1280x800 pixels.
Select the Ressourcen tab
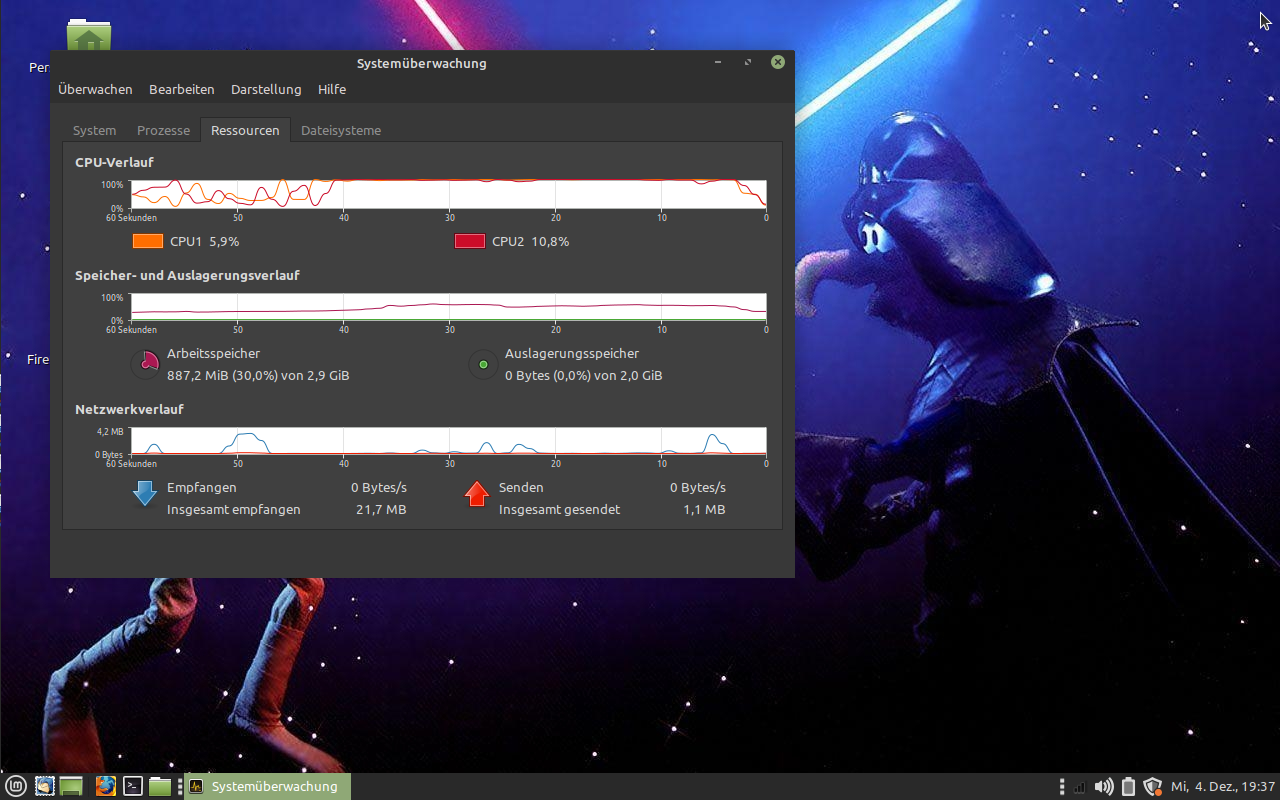245,130
